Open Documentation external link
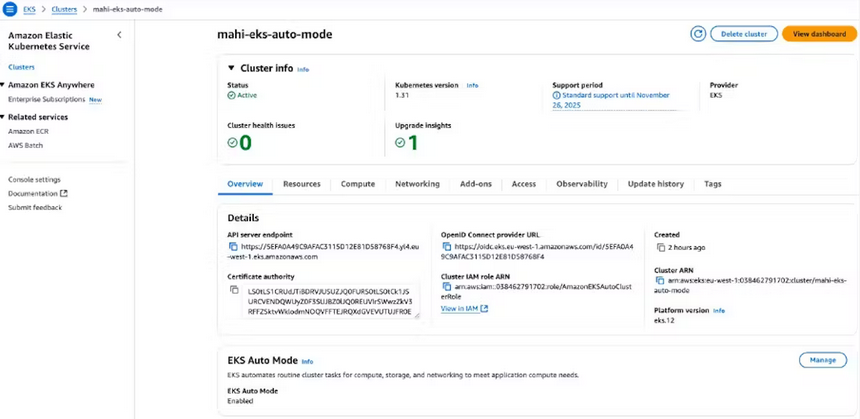 (38, 194)
